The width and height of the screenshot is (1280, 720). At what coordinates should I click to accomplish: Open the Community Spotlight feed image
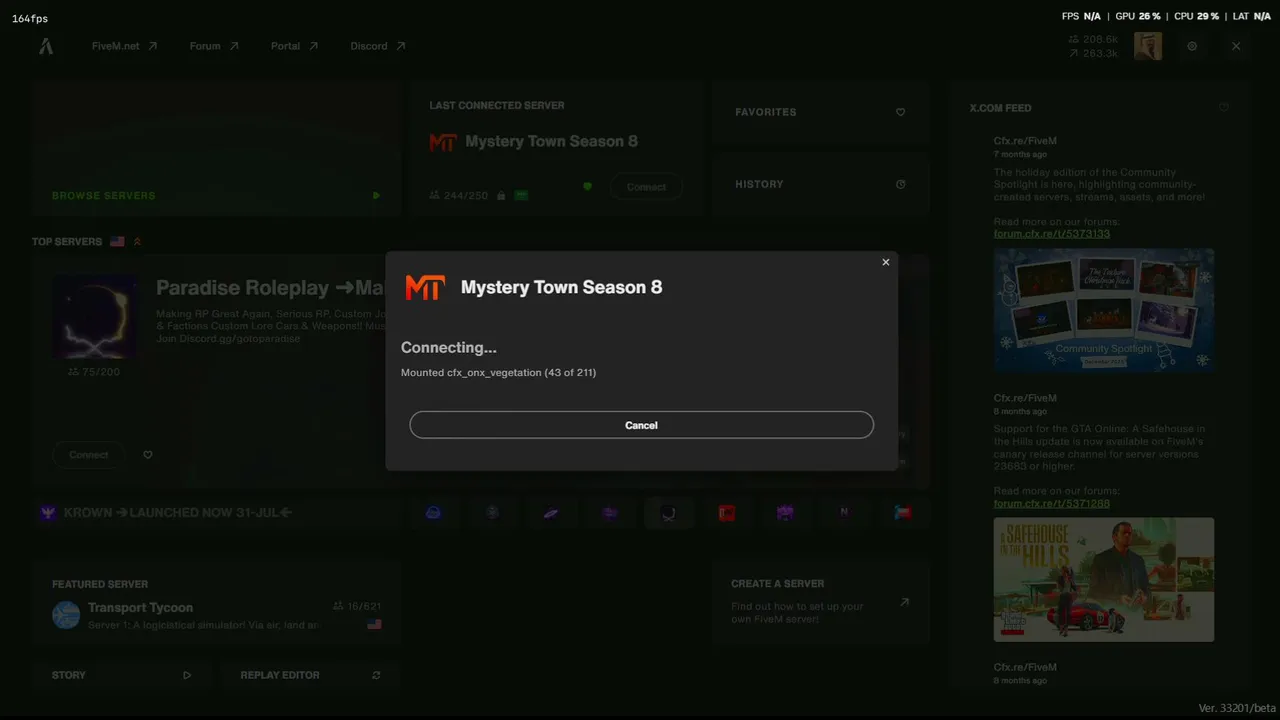pos(1104,310)
